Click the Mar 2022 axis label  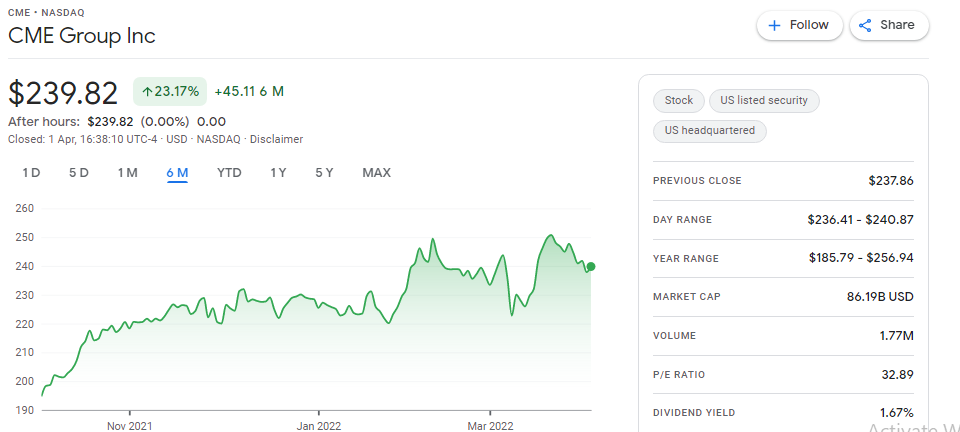click(490, 425)
